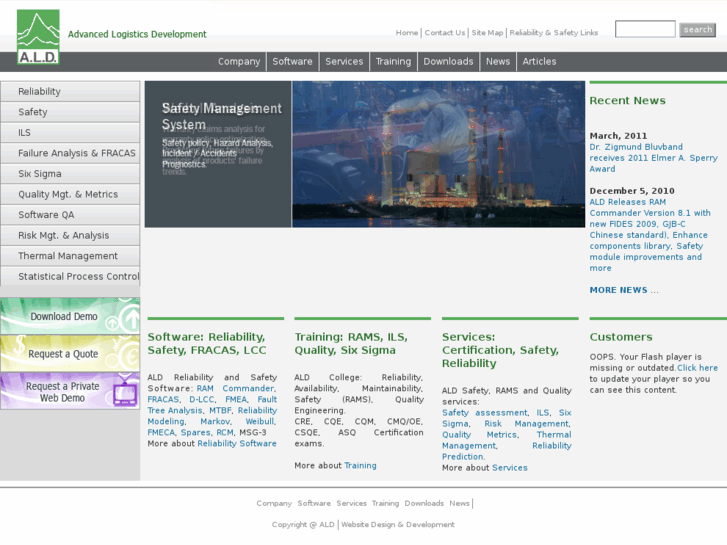Open Request a Private Web Demo

coord(70,391)
